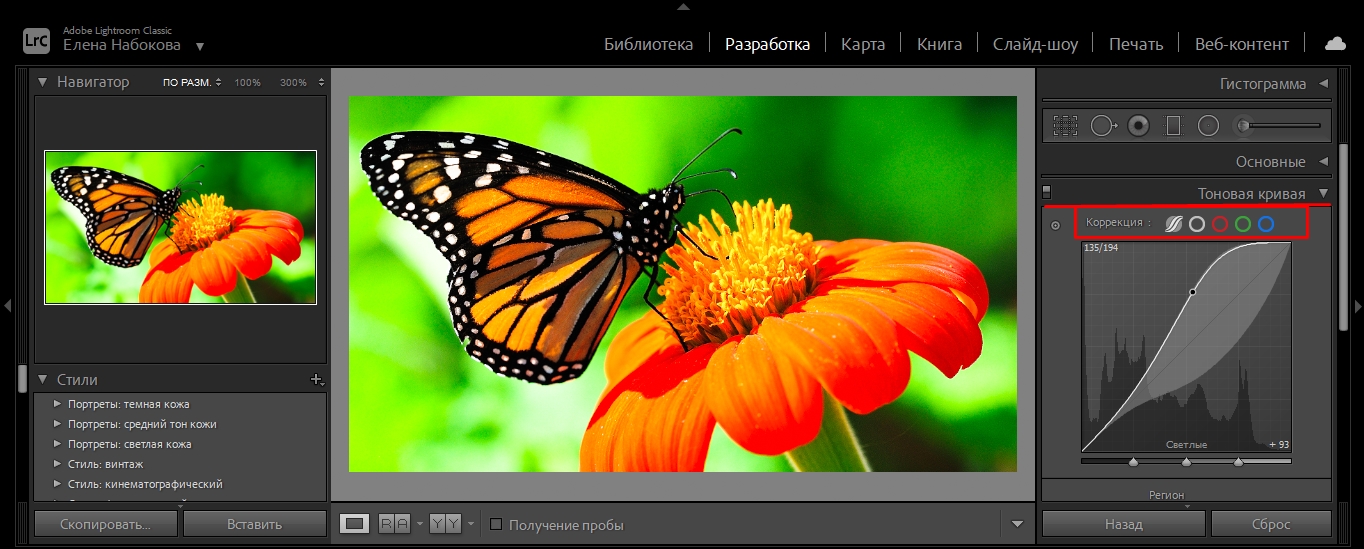Collapse the Тоновая кривая panel
This screenshot has width=1364, height=549.
click(1323, 193)
